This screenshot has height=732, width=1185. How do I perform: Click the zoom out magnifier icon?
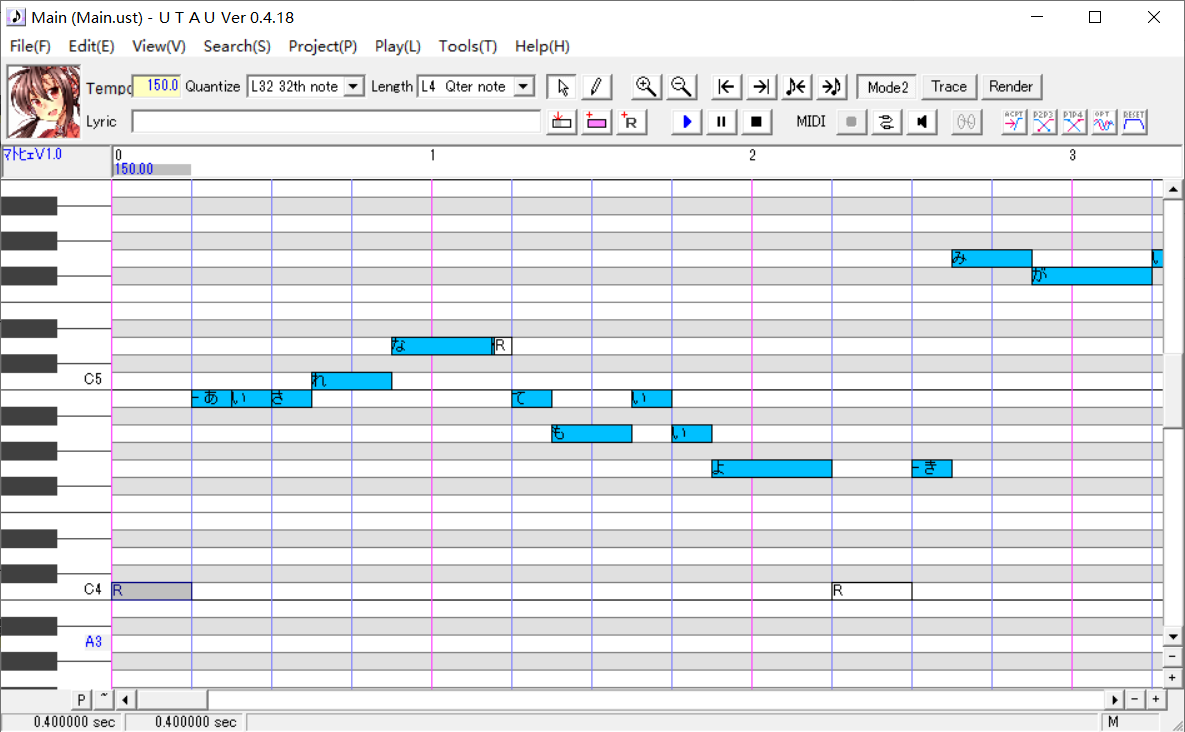[681, 87]
